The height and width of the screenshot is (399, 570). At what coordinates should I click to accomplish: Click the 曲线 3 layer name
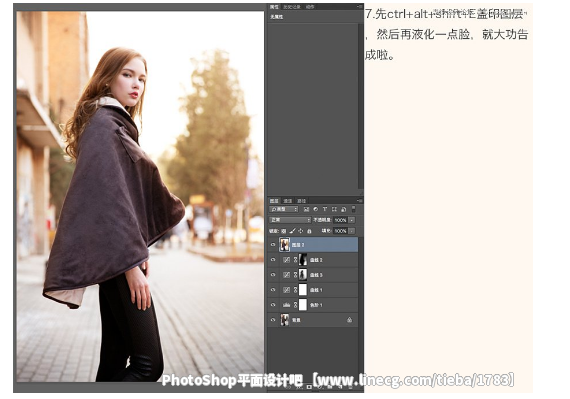[316, 275]
